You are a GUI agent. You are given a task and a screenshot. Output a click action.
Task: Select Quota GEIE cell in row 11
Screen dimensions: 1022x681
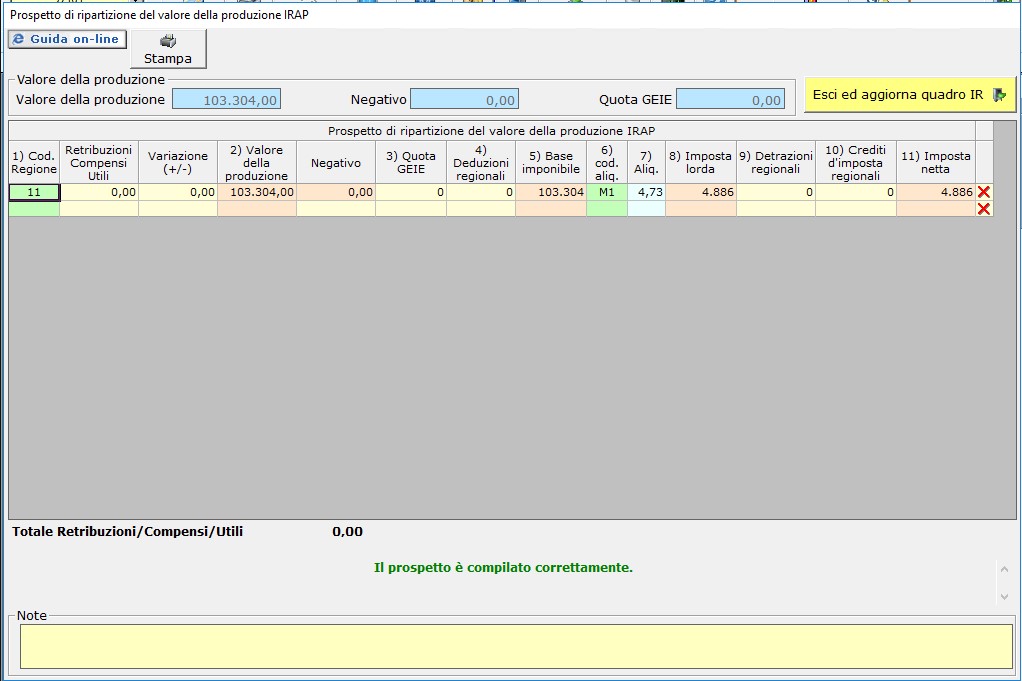pos(411,192)
